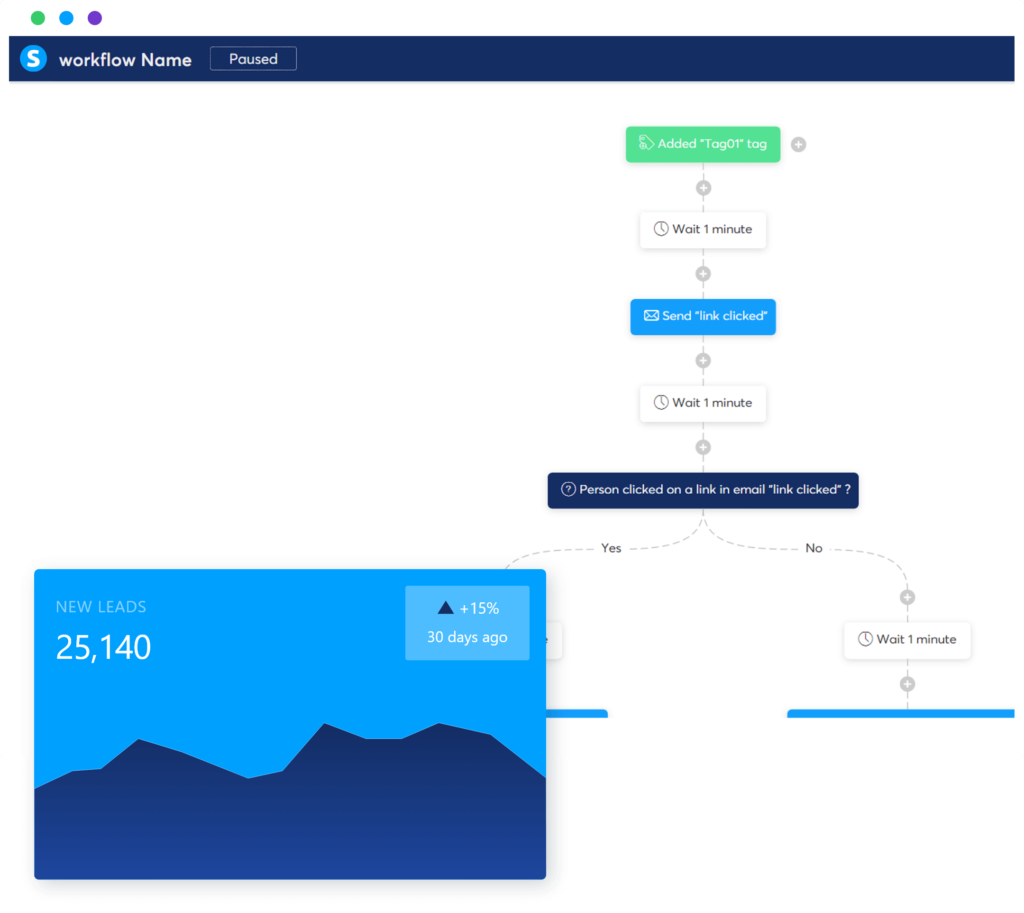Click the question mark icon on the condition node
Image resolution: width=1024 pixels, height=913 pixels.
pyautogui.click(x=568, y=490)
